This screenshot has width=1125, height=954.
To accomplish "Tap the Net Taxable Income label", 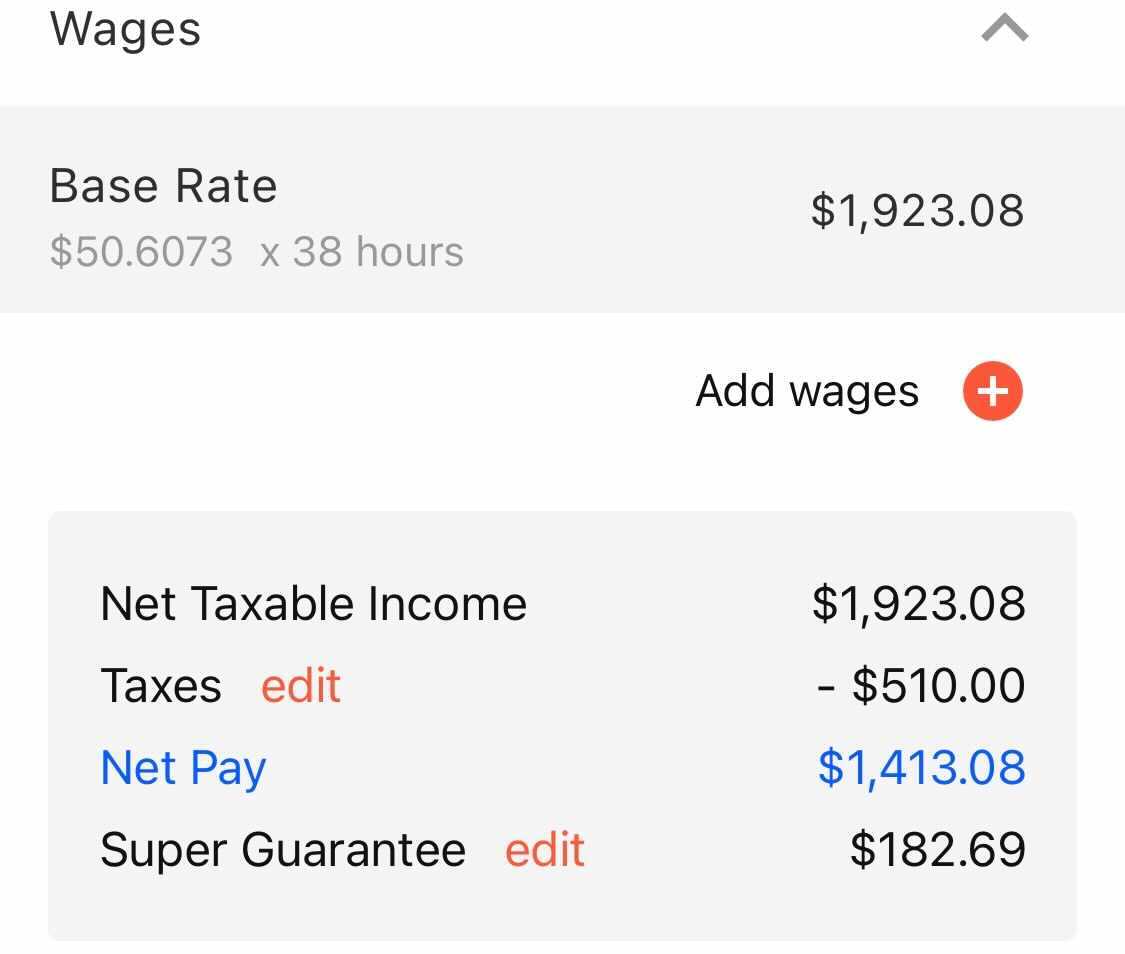I will [x=314, y=605].
